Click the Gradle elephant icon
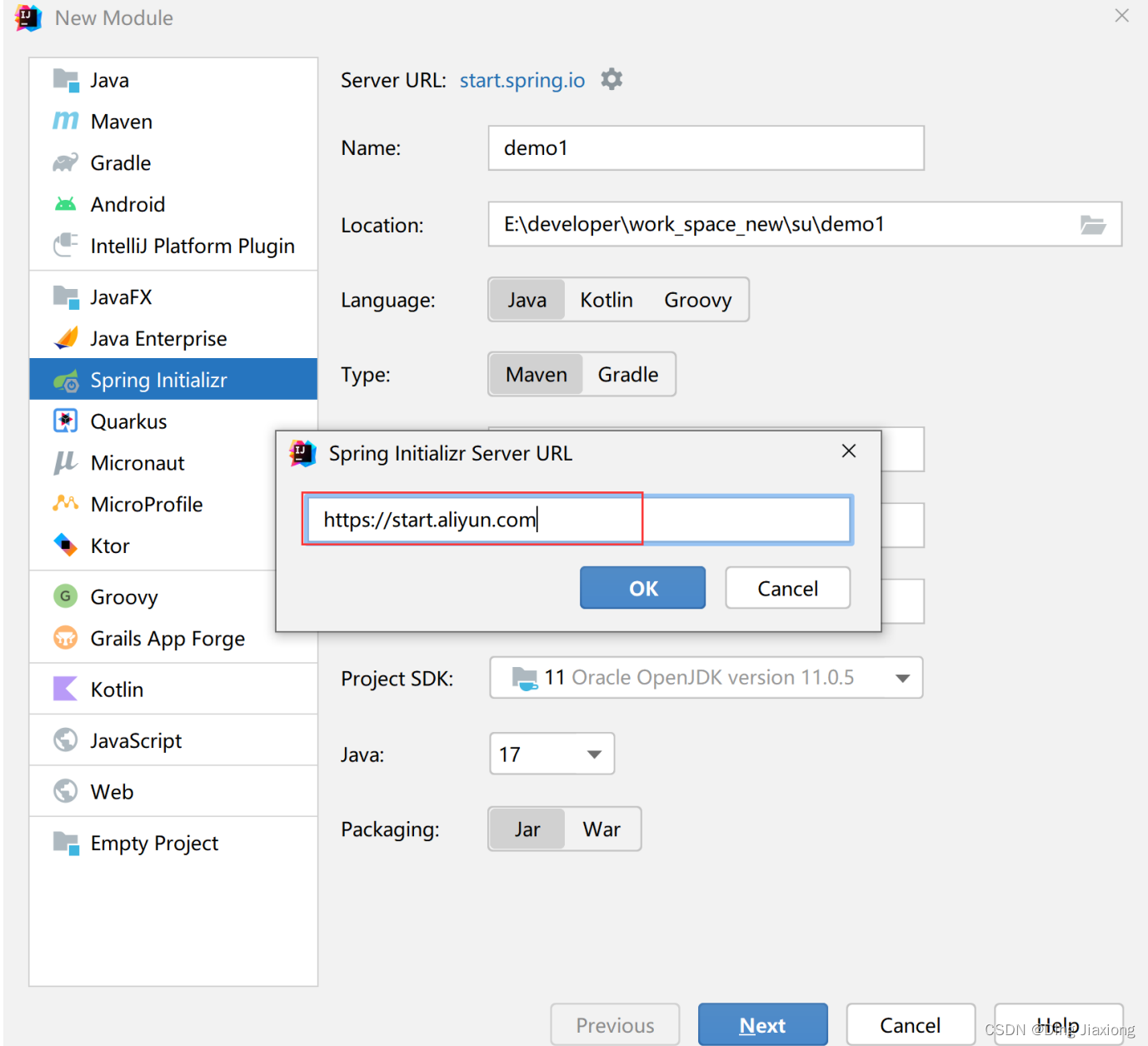Screen dimensions: 1148x1046 coord(66,162)
